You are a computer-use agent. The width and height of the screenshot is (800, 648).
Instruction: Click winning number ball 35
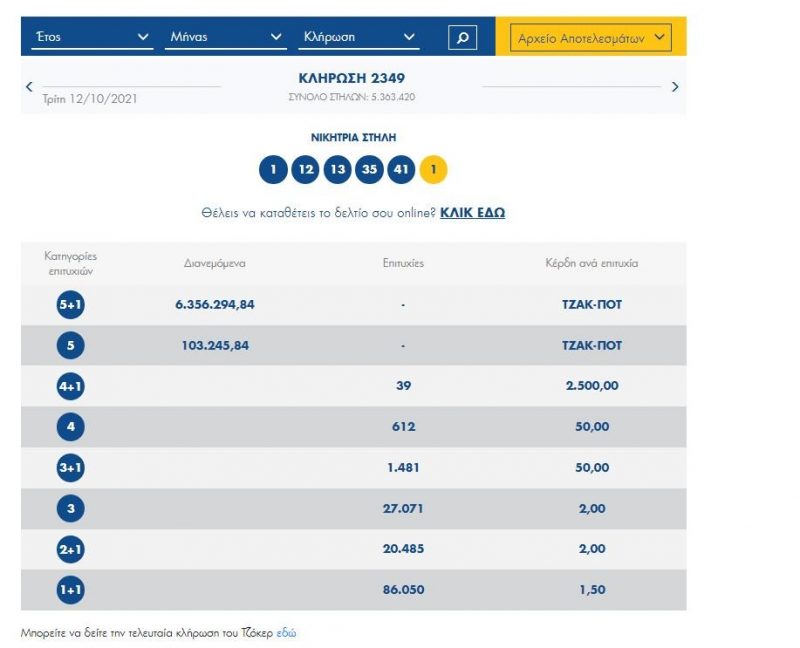pos(369,170)
